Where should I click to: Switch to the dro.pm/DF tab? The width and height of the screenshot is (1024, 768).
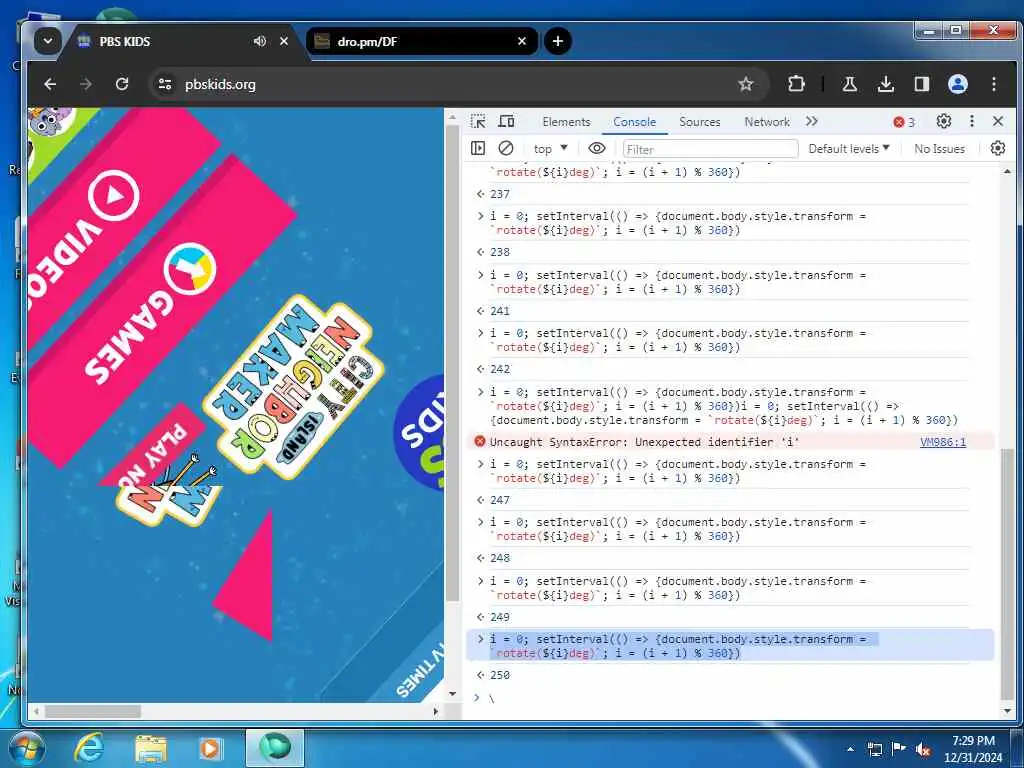click(x=421, y=41)
